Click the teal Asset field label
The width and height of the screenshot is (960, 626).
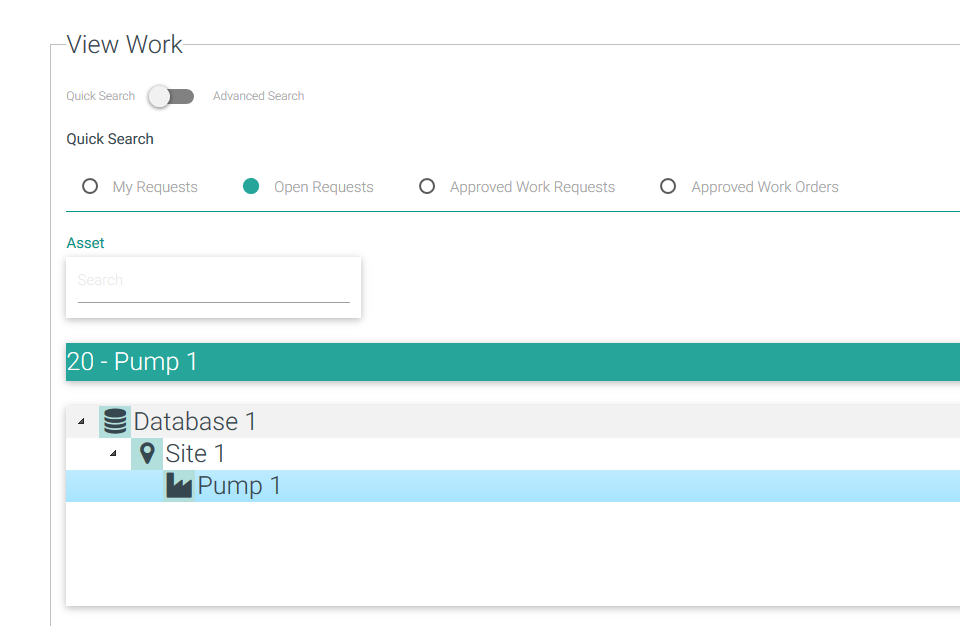coord(85,243)
